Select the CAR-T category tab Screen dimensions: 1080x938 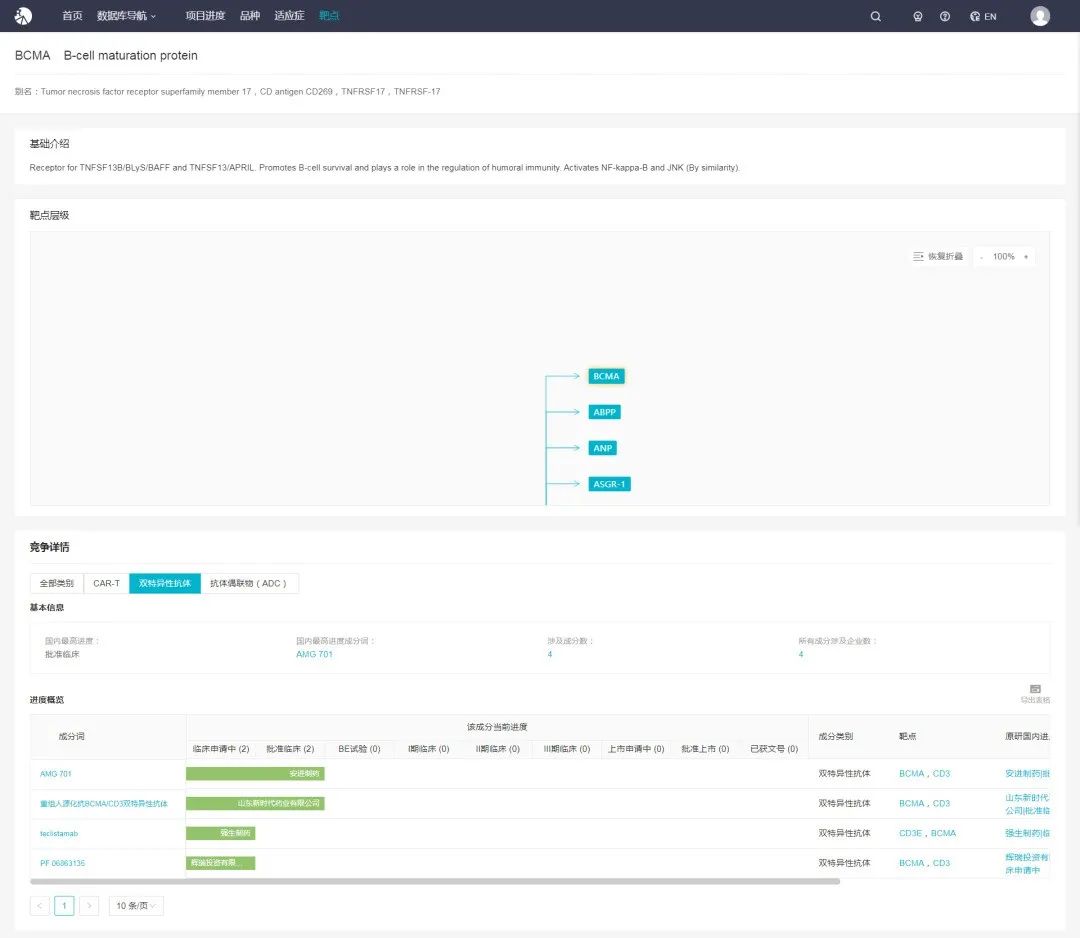[x=106, y=583]
